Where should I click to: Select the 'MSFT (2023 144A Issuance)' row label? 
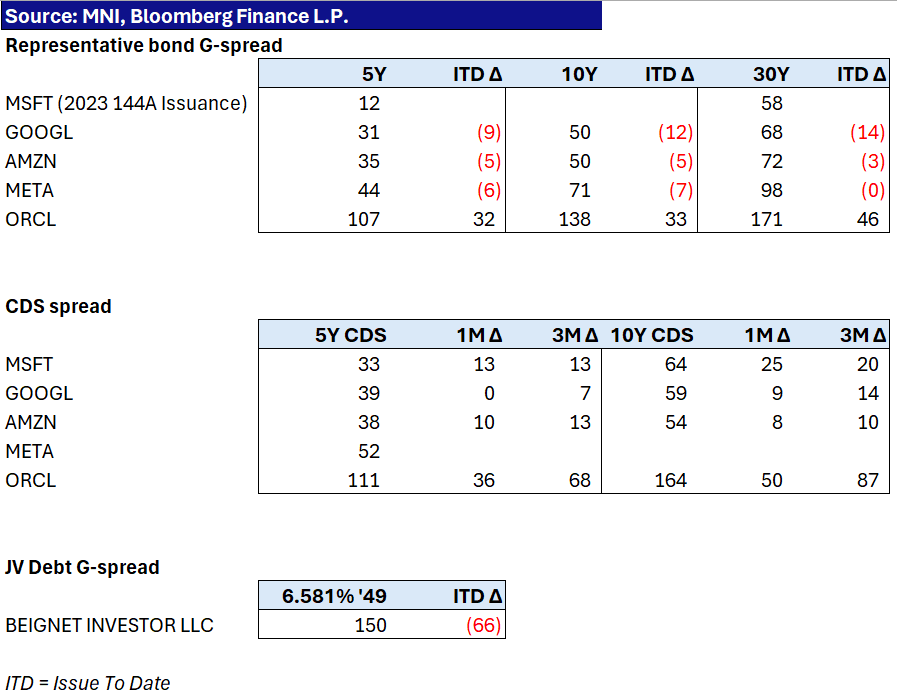126,104
